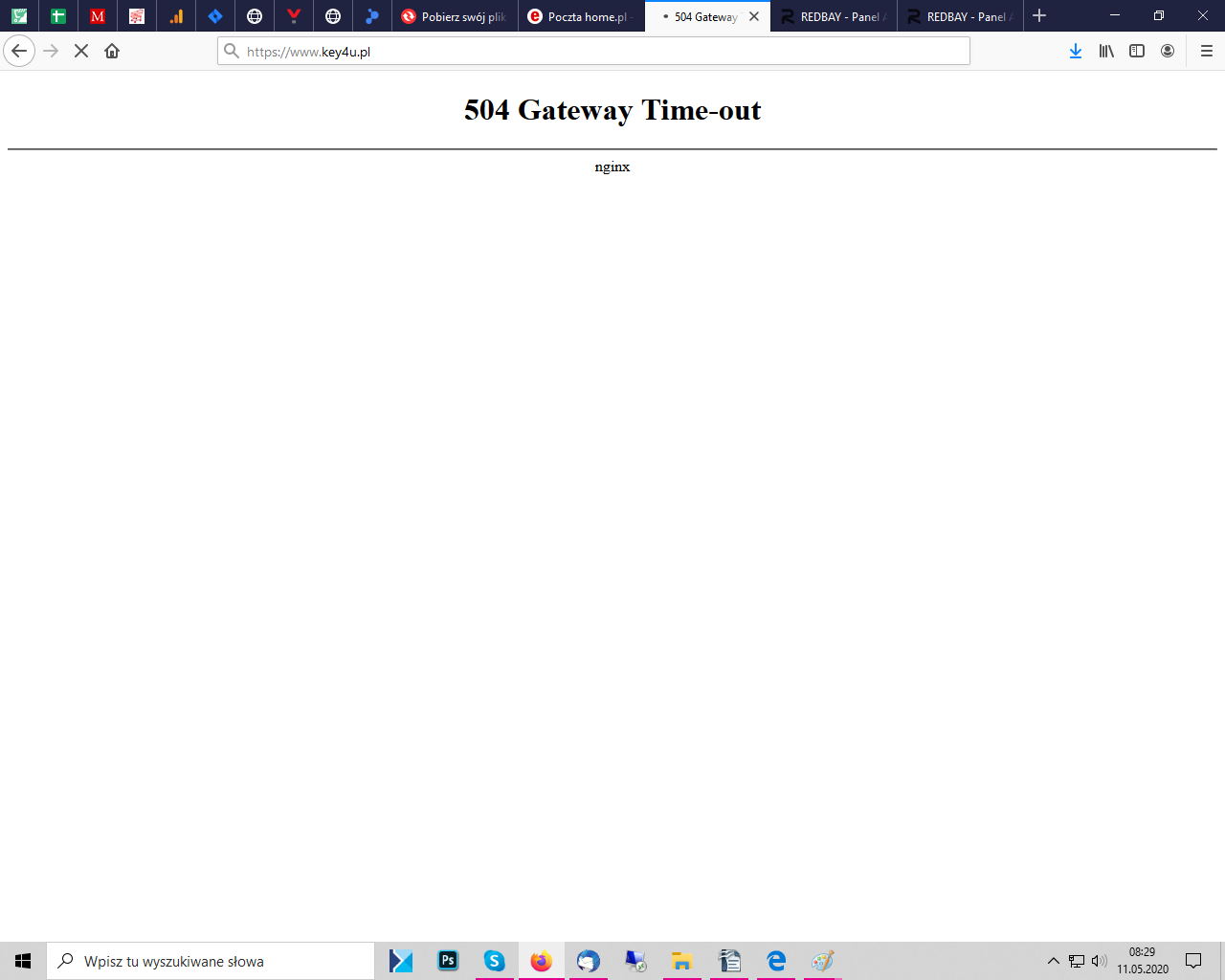
Task: Open the Library bookmarks and history menu
Action: pyautogui.click(x=1106, y=51)
